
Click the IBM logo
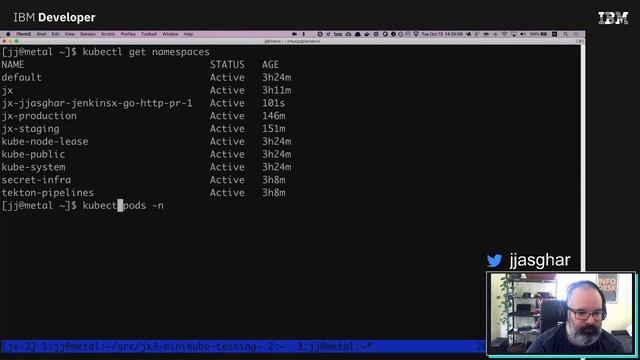point(613,18)
